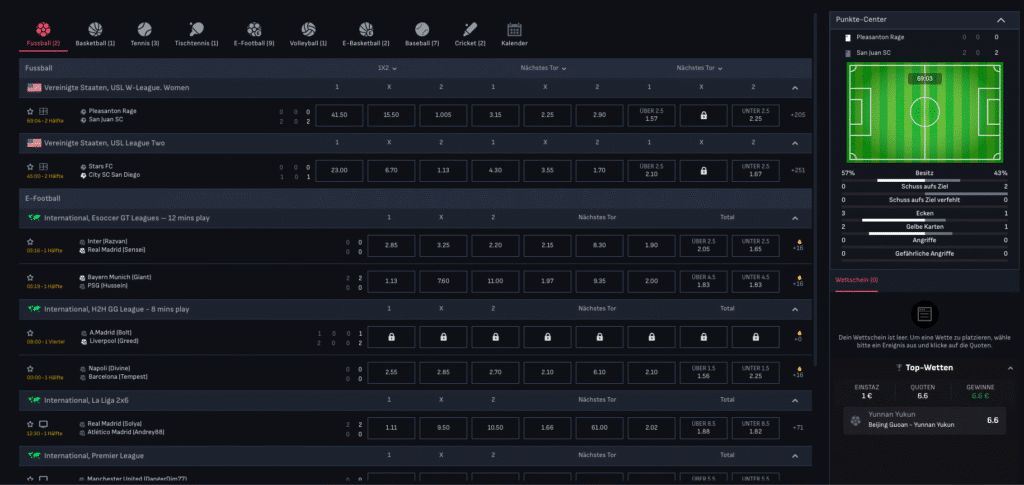
Task: Pick UNTER 4.5 at 1.83 for Bayern Munich
Action: click(756, 281)
